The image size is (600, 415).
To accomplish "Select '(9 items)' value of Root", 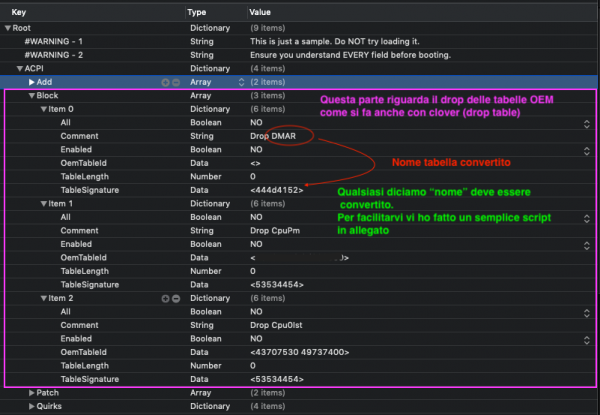I will pyautogui.click(x=267, y=28).
